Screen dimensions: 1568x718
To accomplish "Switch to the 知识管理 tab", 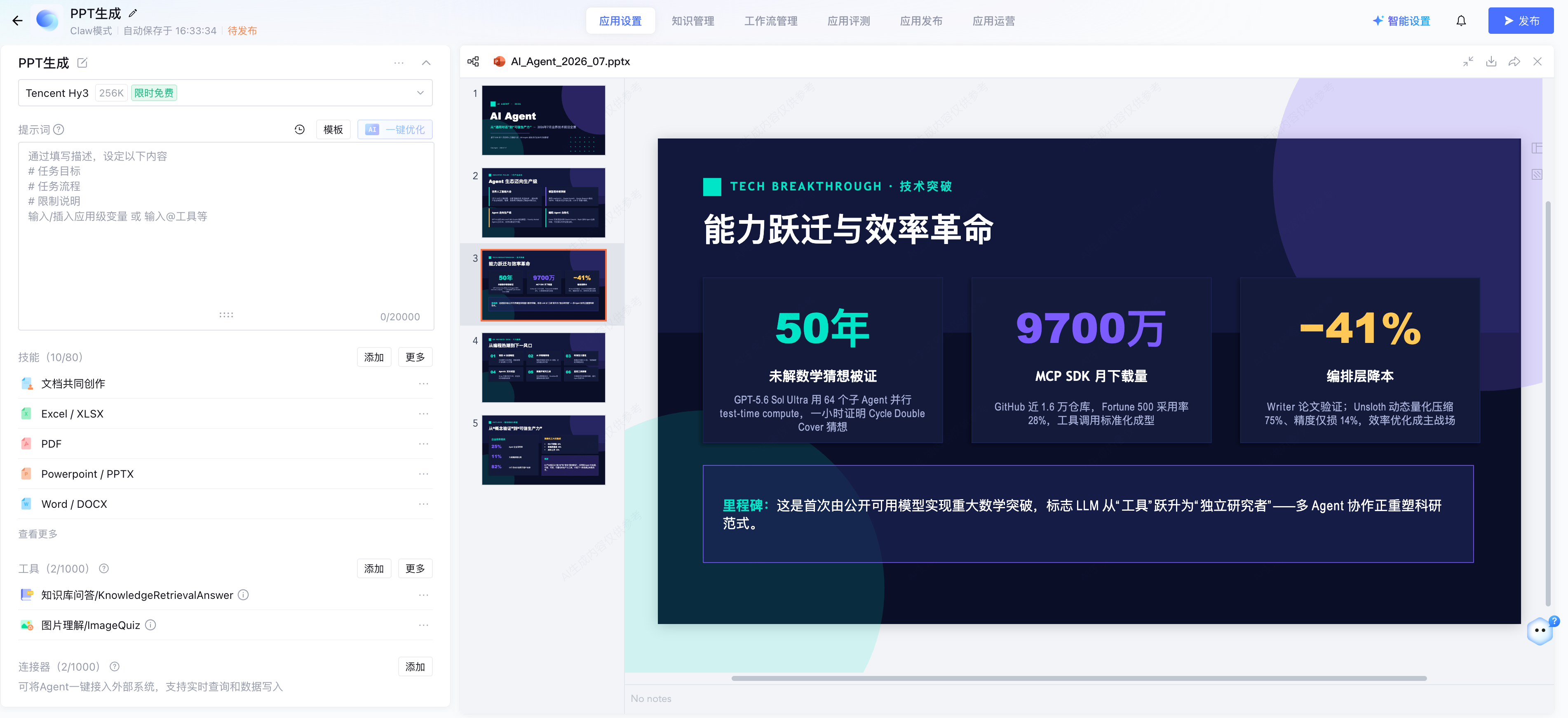I will [692, 21].
